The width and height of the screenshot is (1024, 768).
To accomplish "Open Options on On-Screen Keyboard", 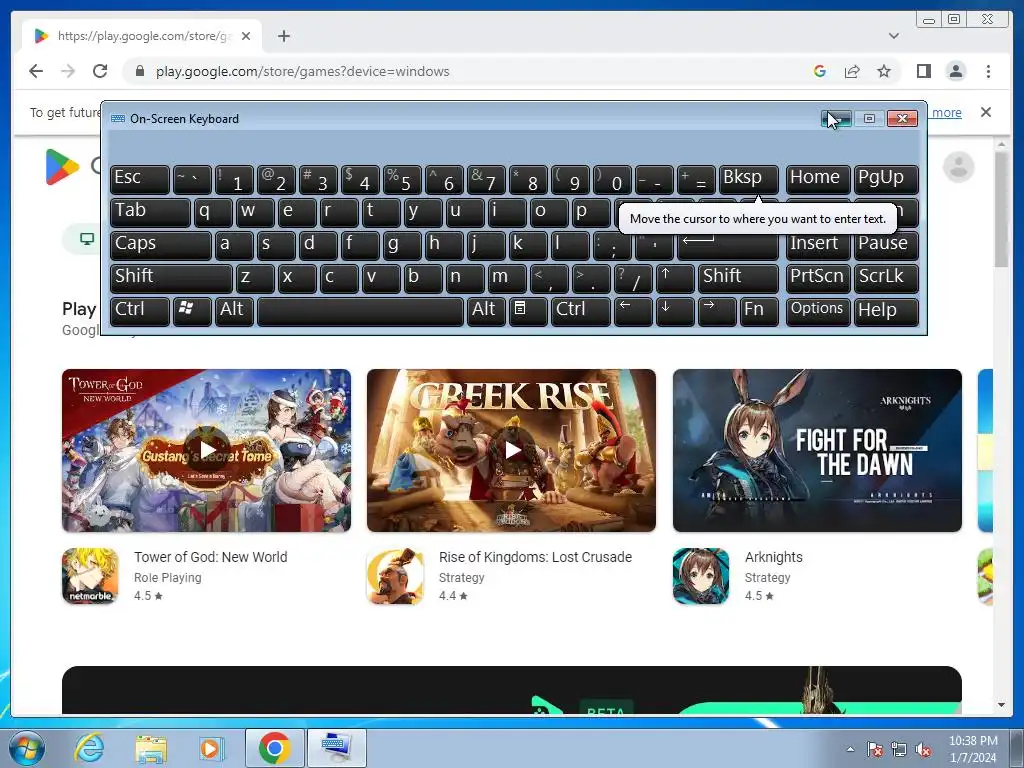I will pyautogui.click(x=818, y=311).
